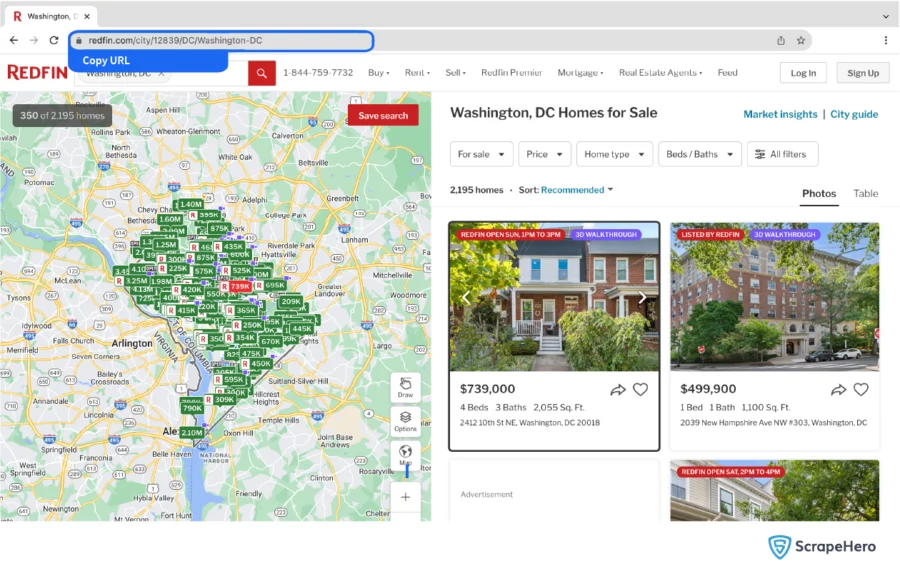Open the Chrome three-dot menu

click(886, 40)
